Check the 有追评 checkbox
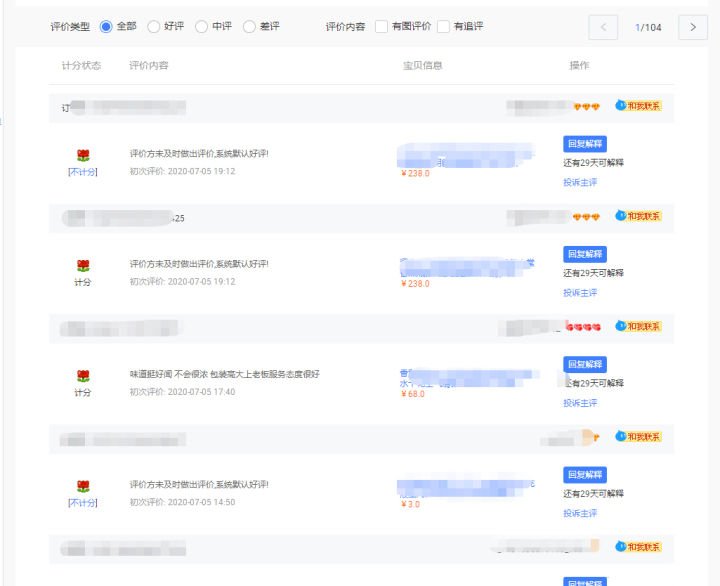720x586 pixels. (443, 27)
